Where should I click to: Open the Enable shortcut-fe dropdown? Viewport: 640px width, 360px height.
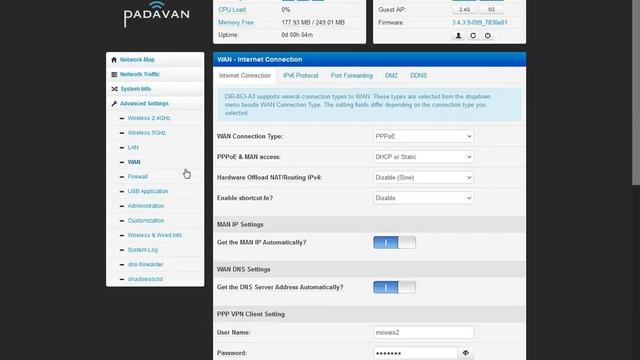pos(423,198)
